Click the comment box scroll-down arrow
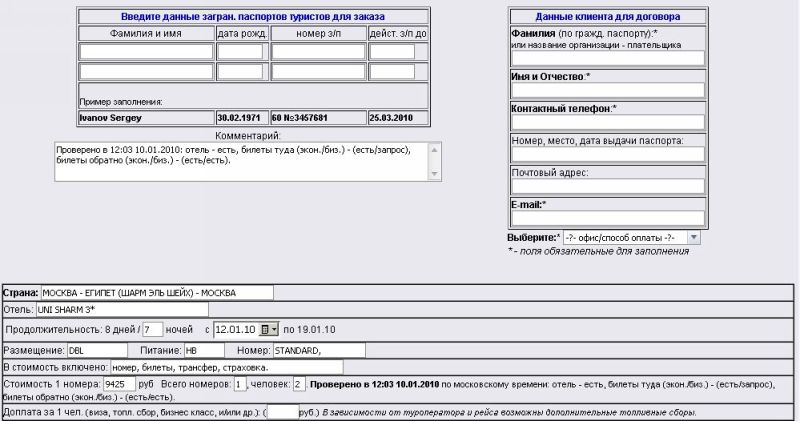The image size is (800, 421). [434, 174]
